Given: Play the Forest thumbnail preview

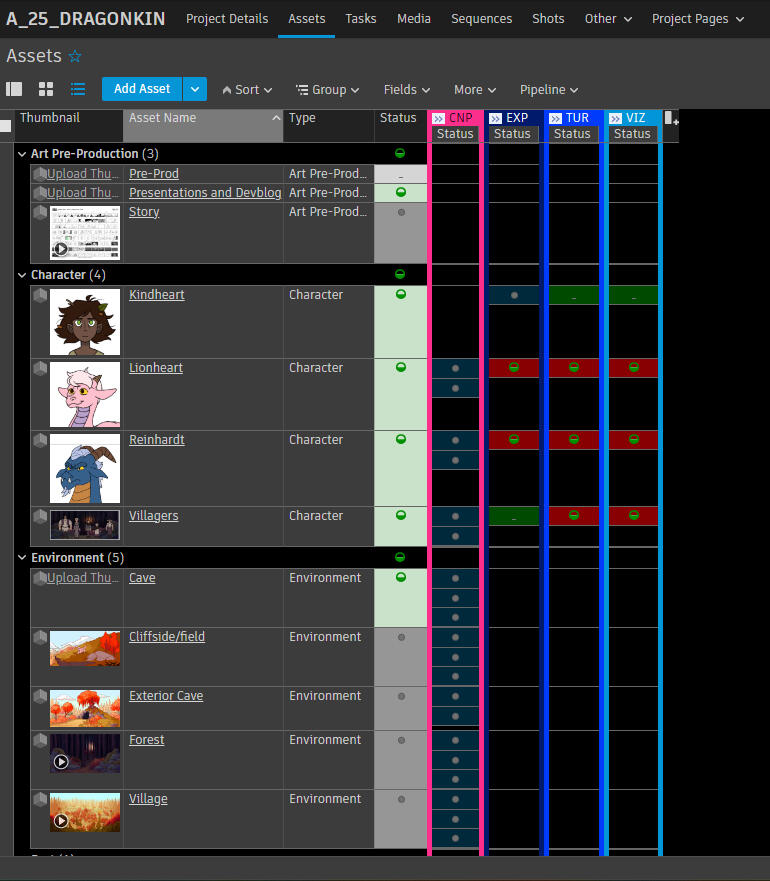Looking at the screenshot, I should 61,762.
